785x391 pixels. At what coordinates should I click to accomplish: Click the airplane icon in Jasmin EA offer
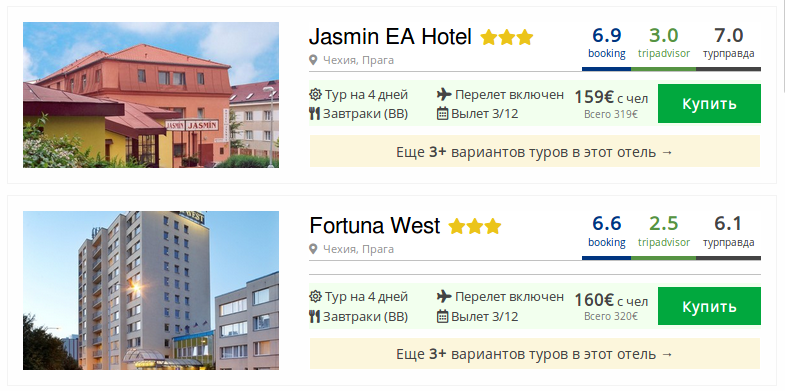pyautogui.click(x=444, y=94)
